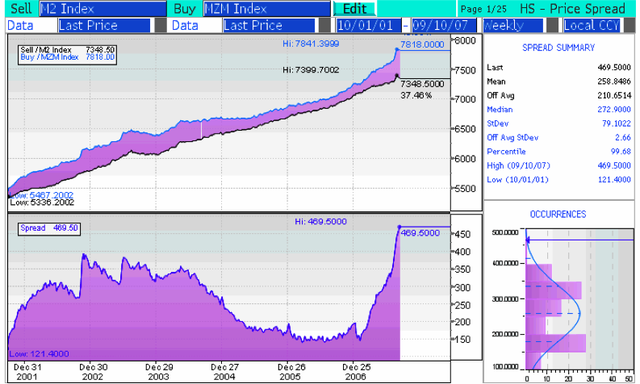Select the M2 Index sell field
This screenshot has height=384, width=640.
click(103, 9)
